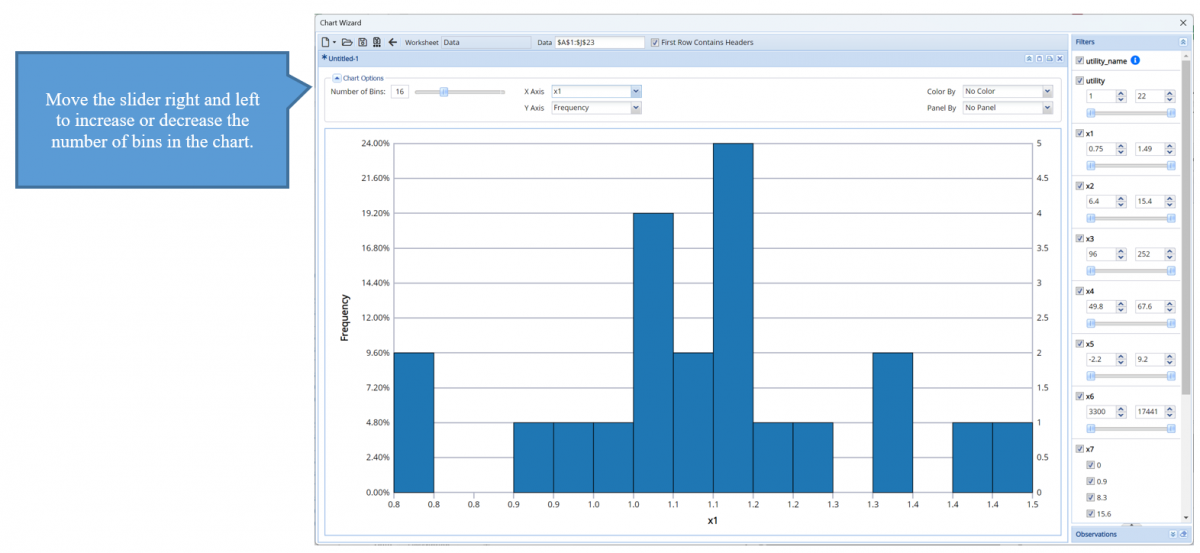Uncheck the 8.3 value under x7
This screenshot has width=1200, height=553.
(x=1092, y=497)
